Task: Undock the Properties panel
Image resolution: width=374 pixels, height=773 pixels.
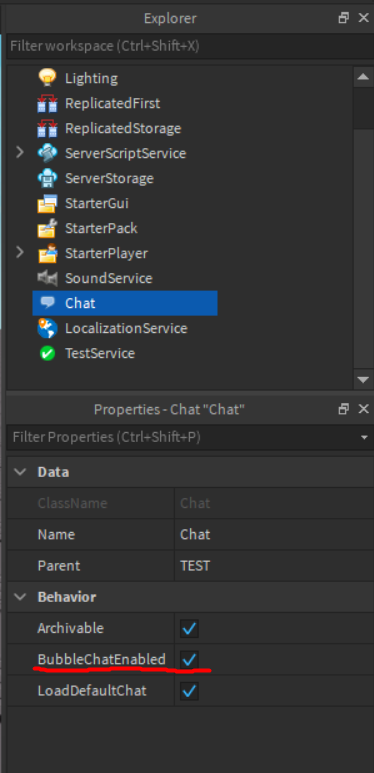Action: [343, 409]
